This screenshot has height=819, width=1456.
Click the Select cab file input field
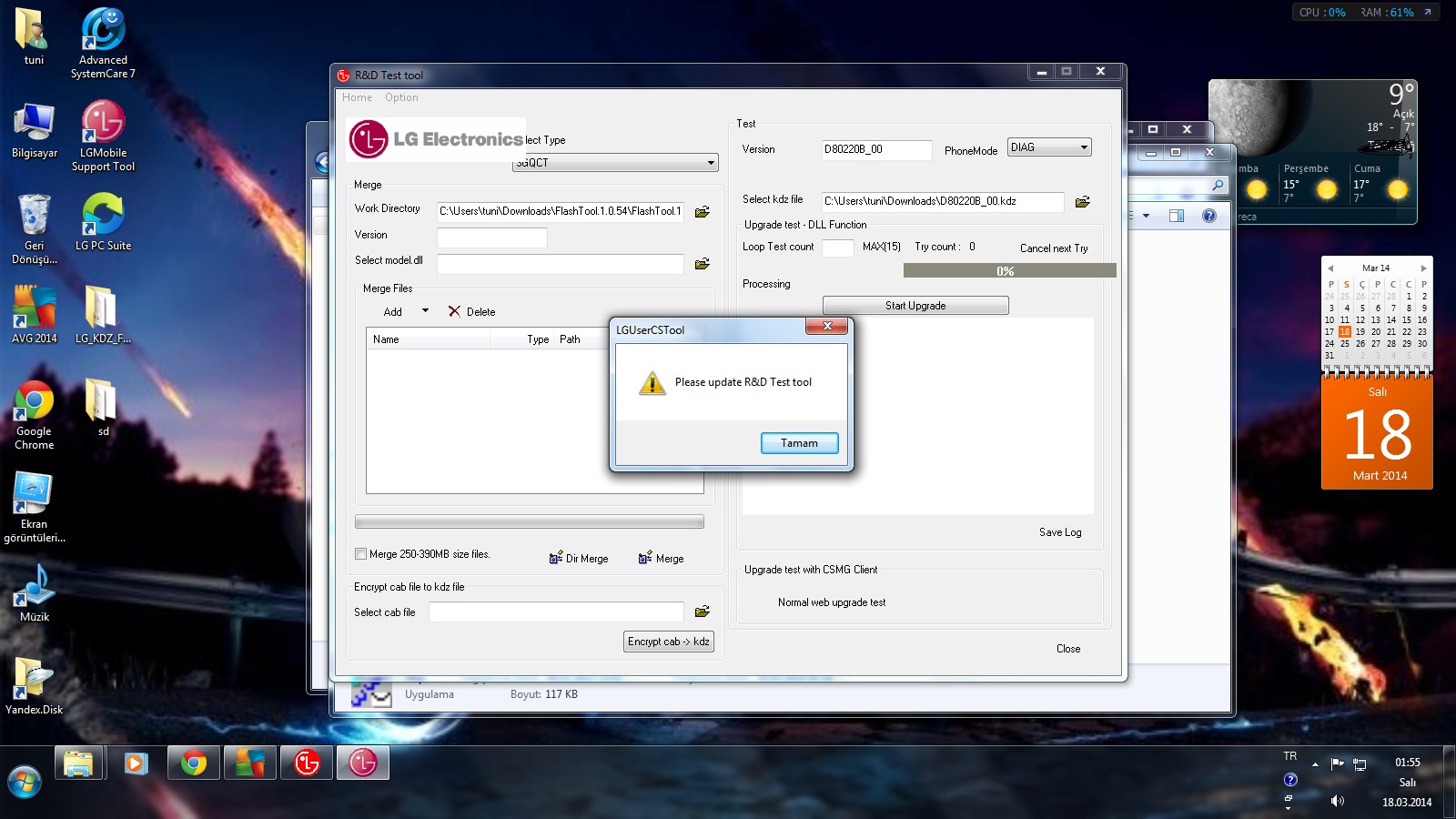556,612
